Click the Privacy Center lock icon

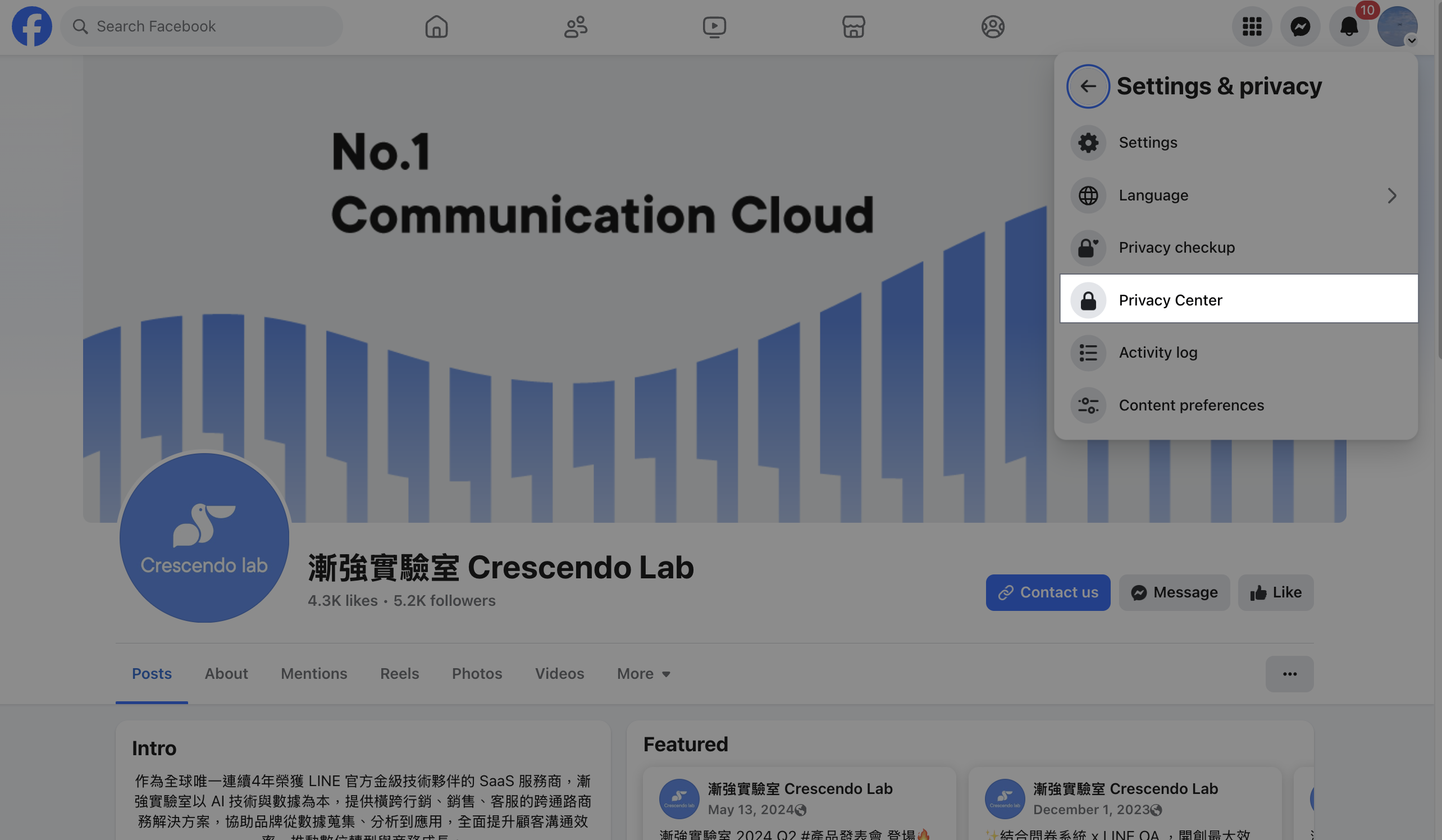[1088, 300]
